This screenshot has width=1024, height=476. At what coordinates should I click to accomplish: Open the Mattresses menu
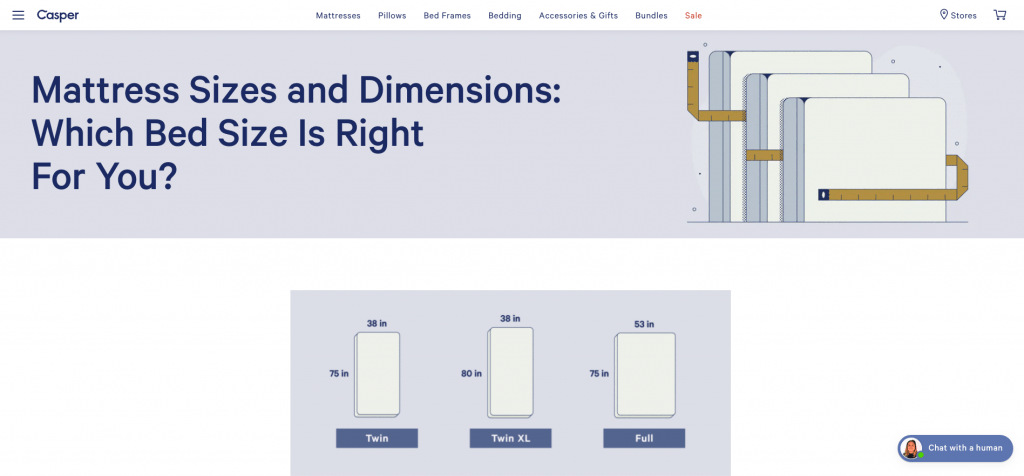point(338,16)
